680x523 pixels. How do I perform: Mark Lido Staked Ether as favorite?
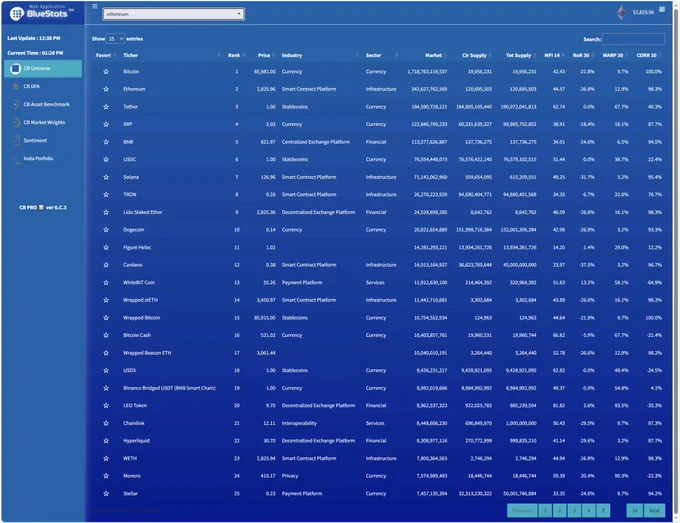106,212
